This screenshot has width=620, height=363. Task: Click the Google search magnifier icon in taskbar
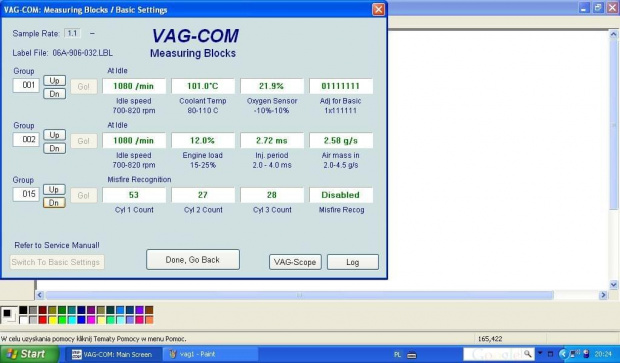[527, 354]
